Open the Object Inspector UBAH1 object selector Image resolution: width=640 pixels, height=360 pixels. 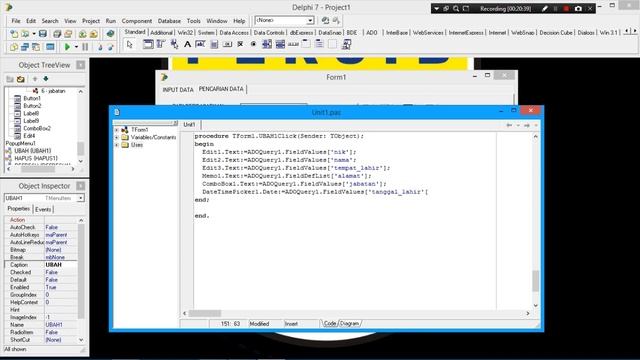click(x=80, y=198)
